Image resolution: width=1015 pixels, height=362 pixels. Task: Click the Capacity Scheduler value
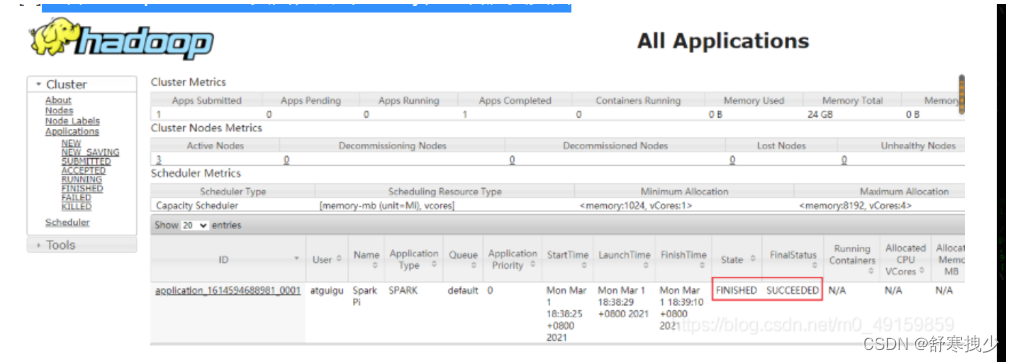pos(197,205)
